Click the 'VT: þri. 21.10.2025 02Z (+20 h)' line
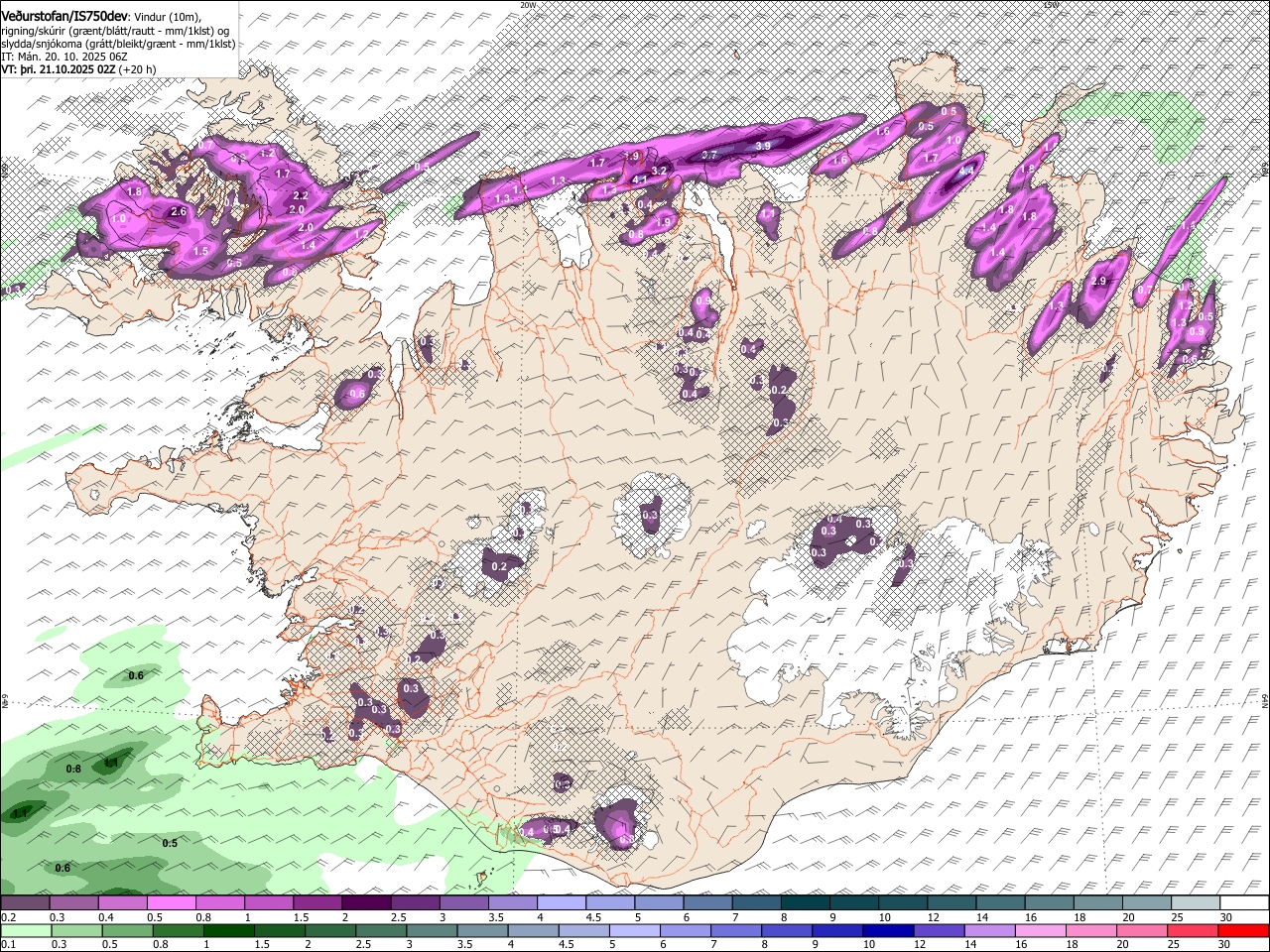 coord(78,69)
